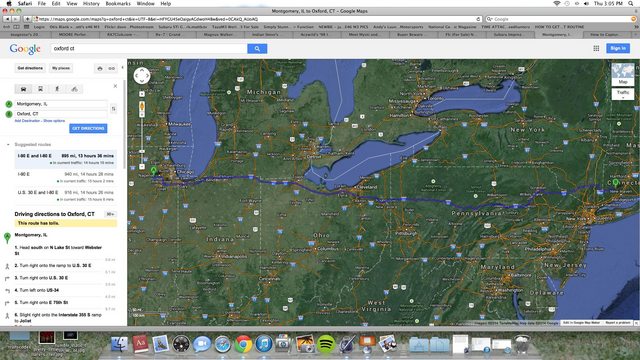The width and height of the screenshot is (640, 360).
Task: Select the public transit travel mode
Action: click(x=40, y=89)
